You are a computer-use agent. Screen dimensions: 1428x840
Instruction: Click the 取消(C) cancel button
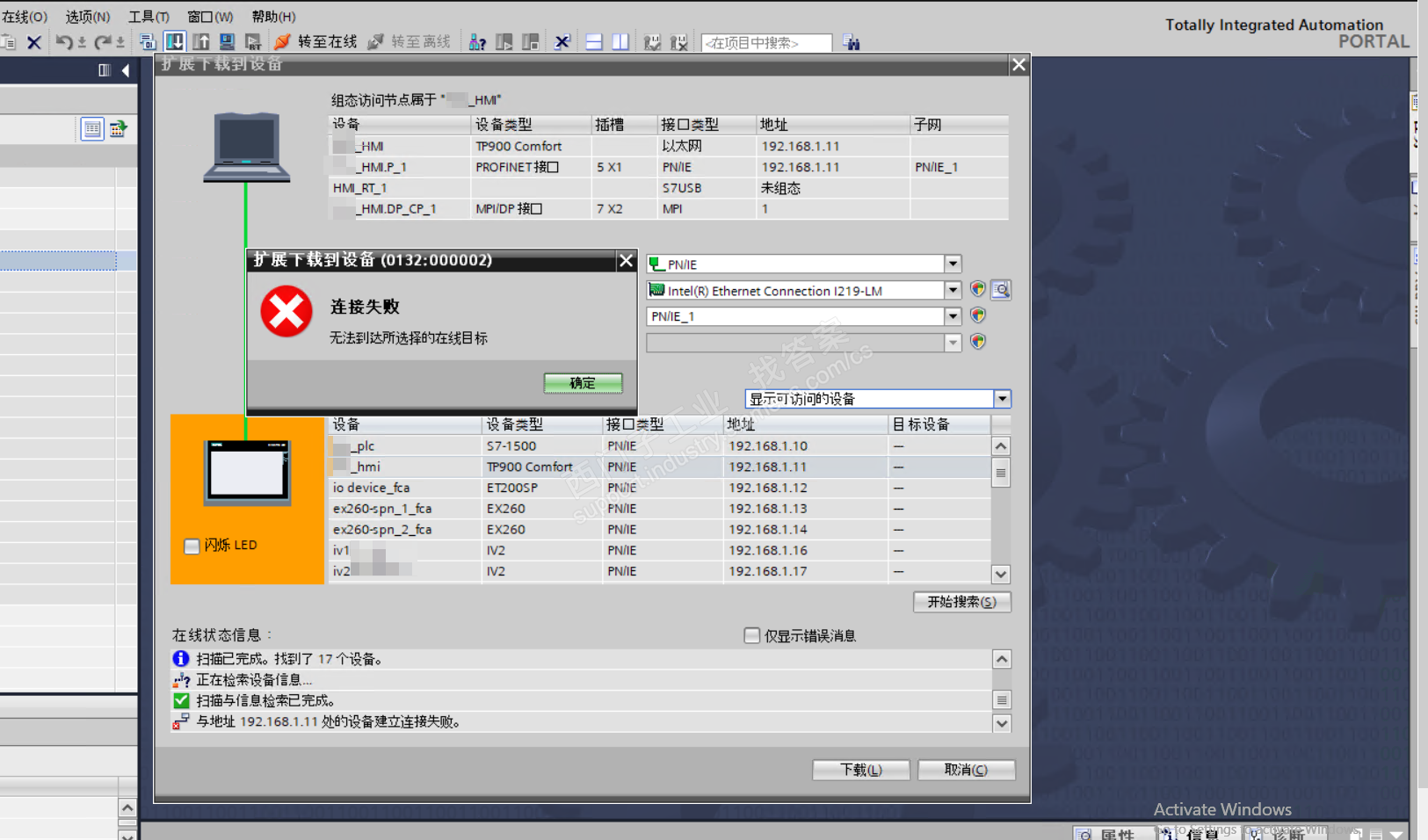click(x=966, y=770)
